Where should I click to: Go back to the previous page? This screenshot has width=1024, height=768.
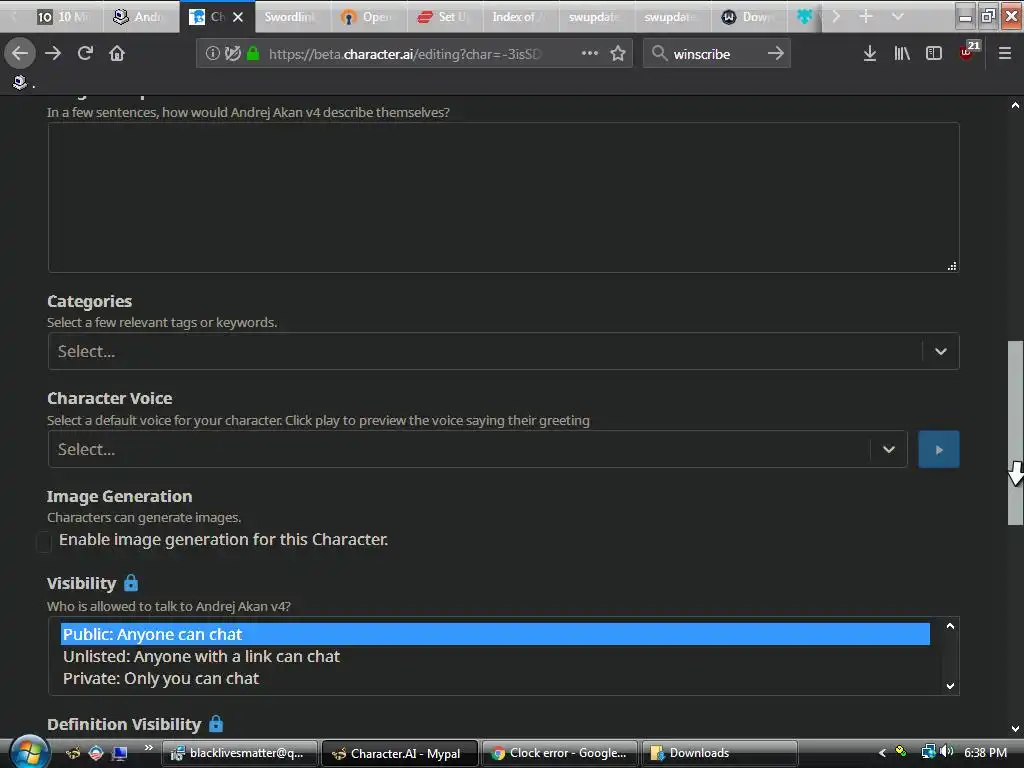click(20, 53)
